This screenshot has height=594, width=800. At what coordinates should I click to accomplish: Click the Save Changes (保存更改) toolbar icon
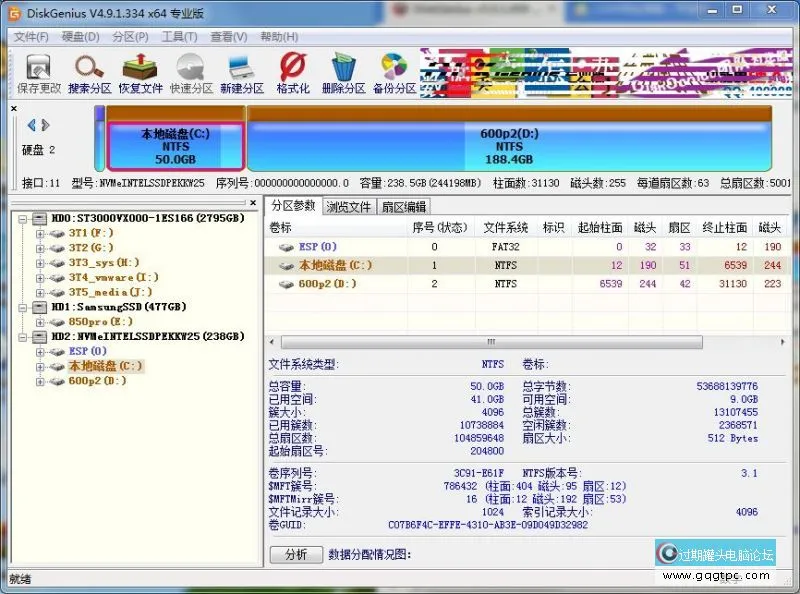(x=38, y=73)
